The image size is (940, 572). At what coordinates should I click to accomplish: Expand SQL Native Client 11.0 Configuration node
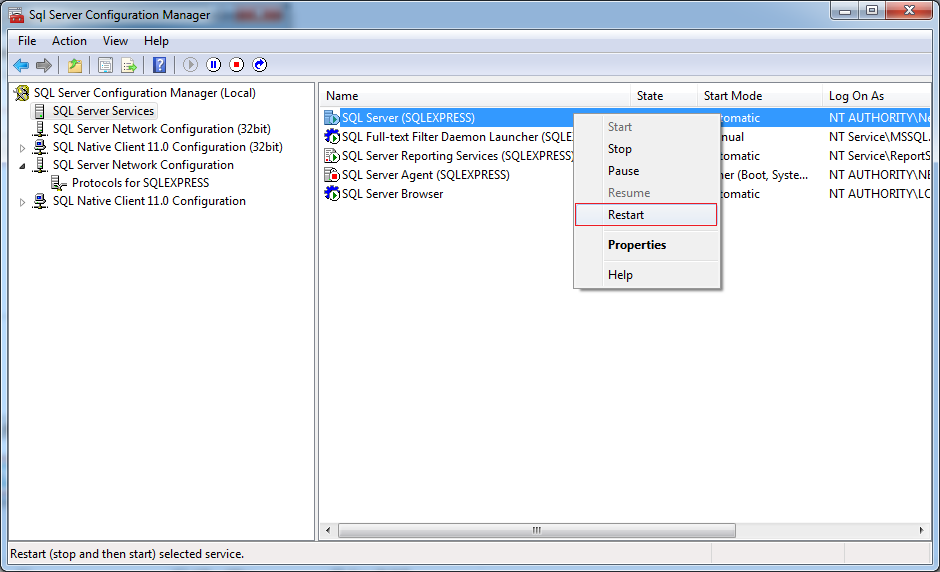coord(22,202)
